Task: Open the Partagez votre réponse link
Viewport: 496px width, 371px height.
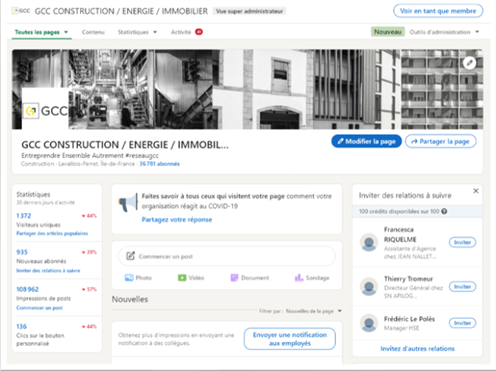Action: click(x=177, y=220)
